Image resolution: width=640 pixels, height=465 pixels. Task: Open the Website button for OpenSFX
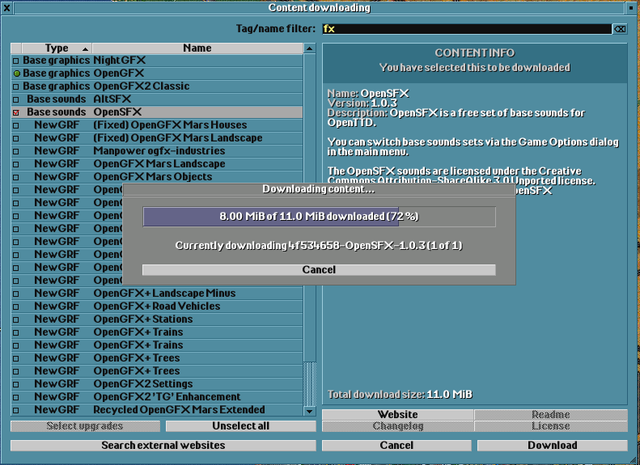click(398, 414)
